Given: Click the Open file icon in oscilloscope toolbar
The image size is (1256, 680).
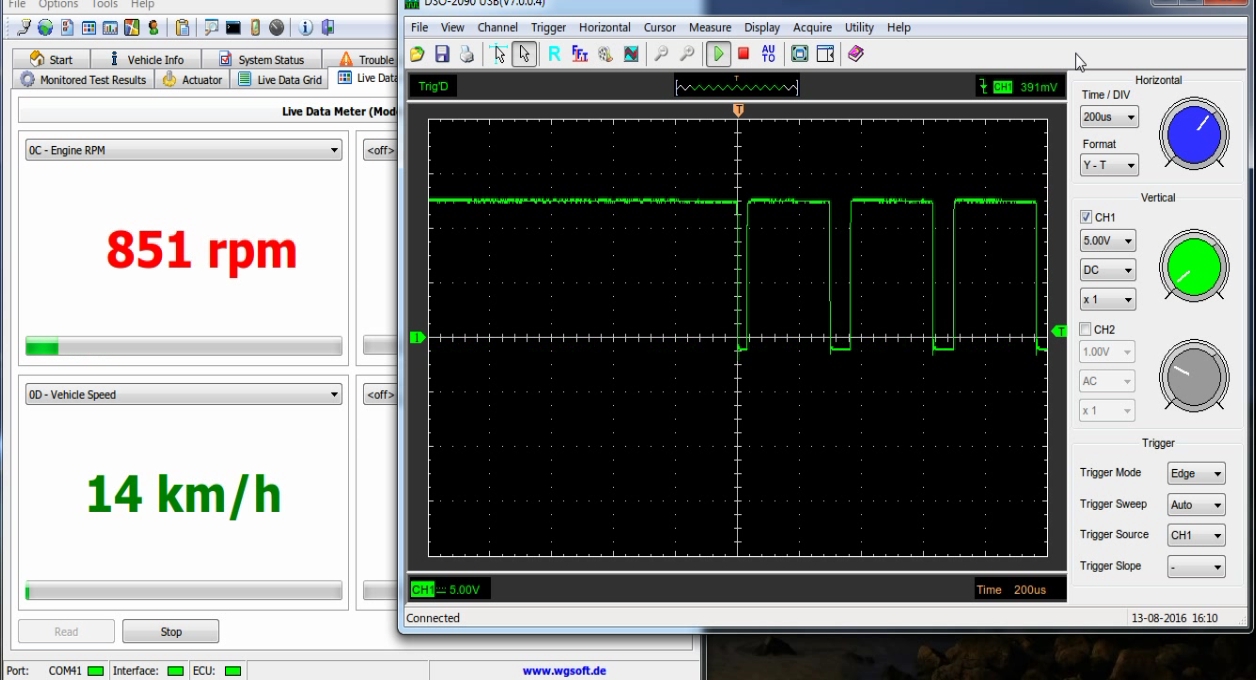Looking at the screenshot, I should (x=417, y=54).
